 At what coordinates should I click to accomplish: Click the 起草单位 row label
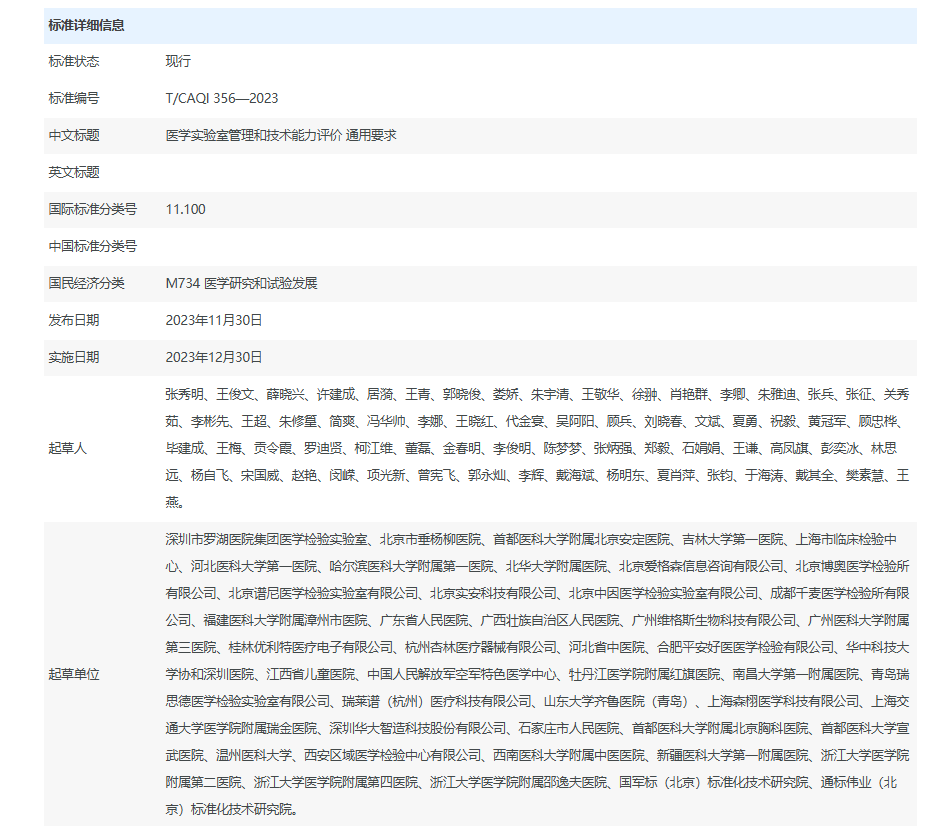coord(74,674)
